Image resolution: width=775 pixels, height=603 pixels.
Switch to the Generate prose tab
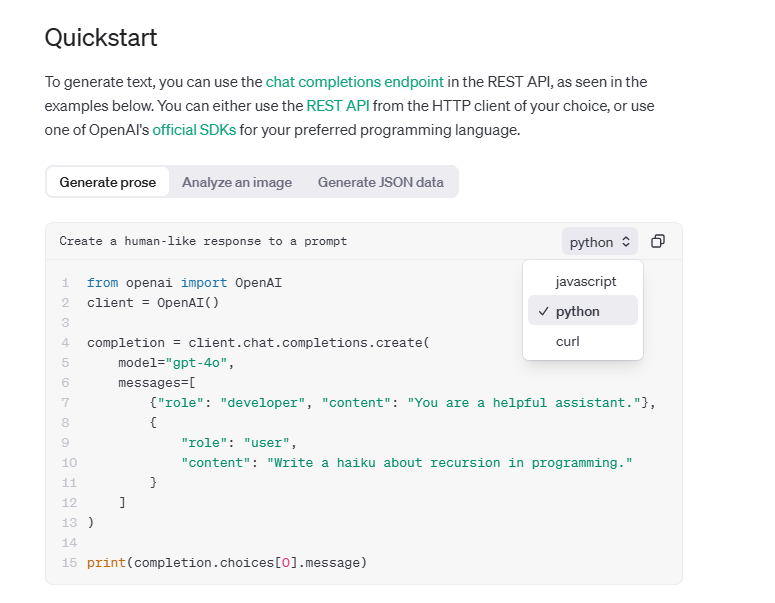tap(108, 182)
